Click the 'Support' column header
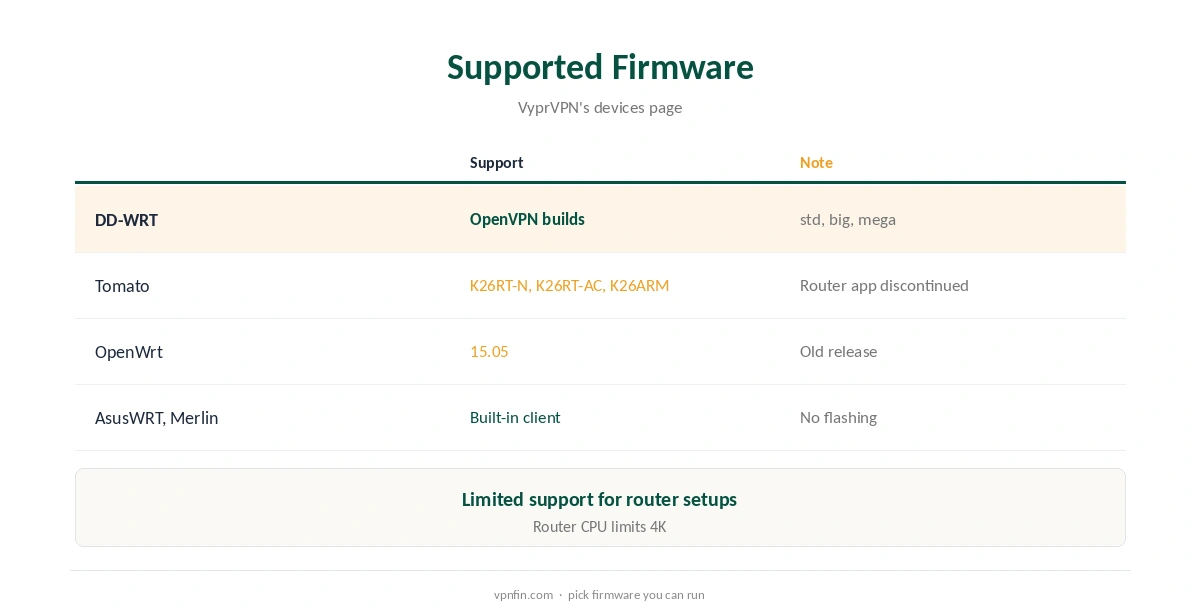 click(x=496, y=162)
